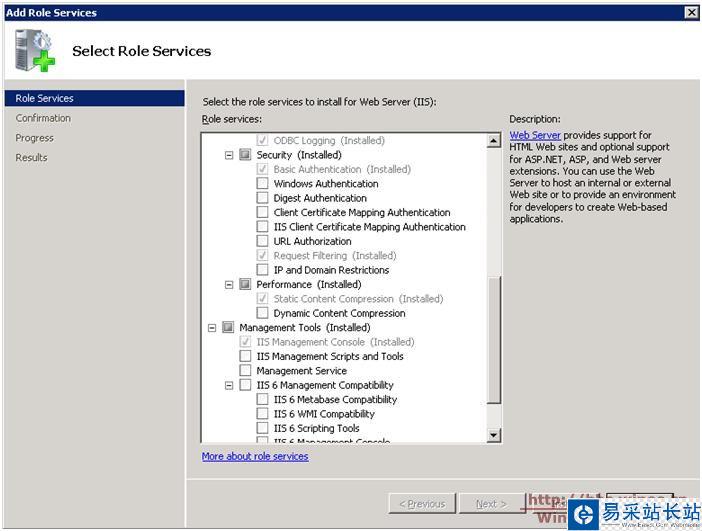Enable IIS 6 Metabase Compatibility checkbox

tap(262, 399)
